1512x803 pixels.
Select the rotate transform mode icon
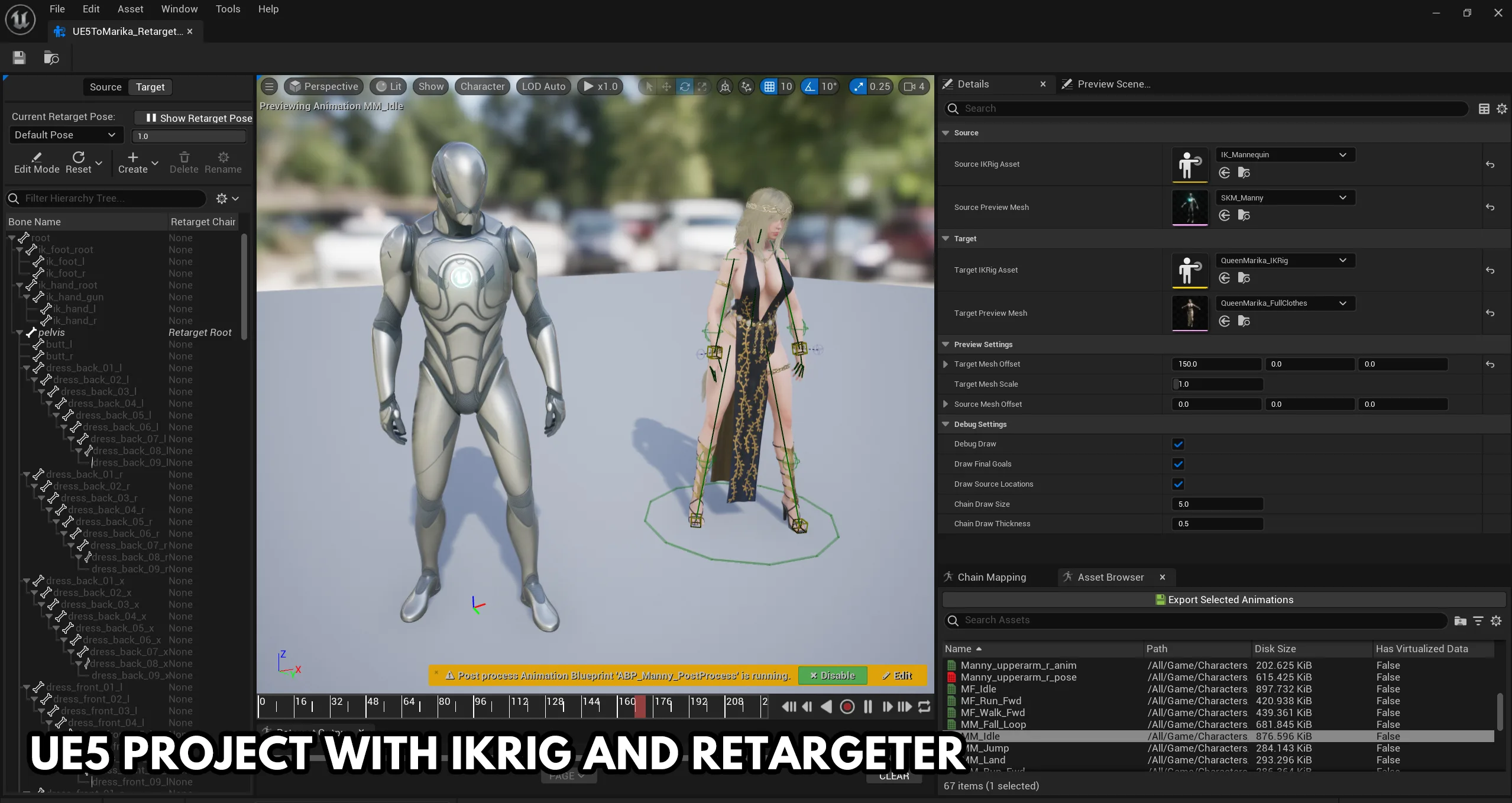pos(684,86)
